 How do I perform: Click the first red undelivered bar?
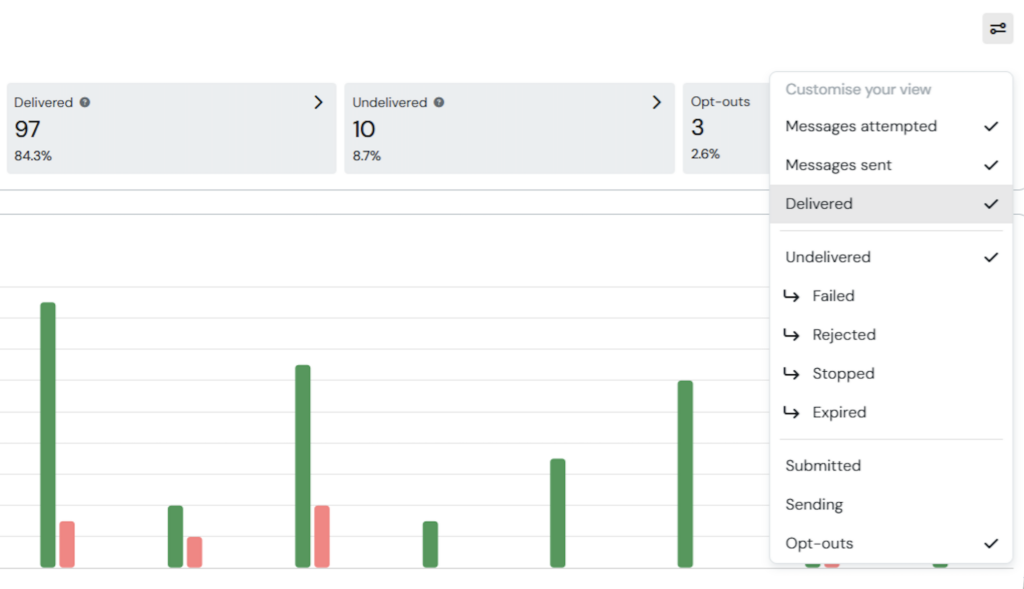[x=67, y=544]
